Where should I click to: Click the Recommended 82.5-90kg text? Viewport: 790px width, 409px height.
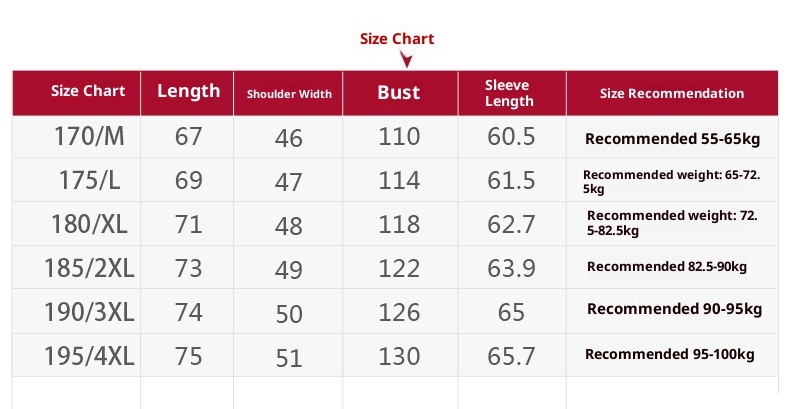pyautogui.click(x=667, y=266)
